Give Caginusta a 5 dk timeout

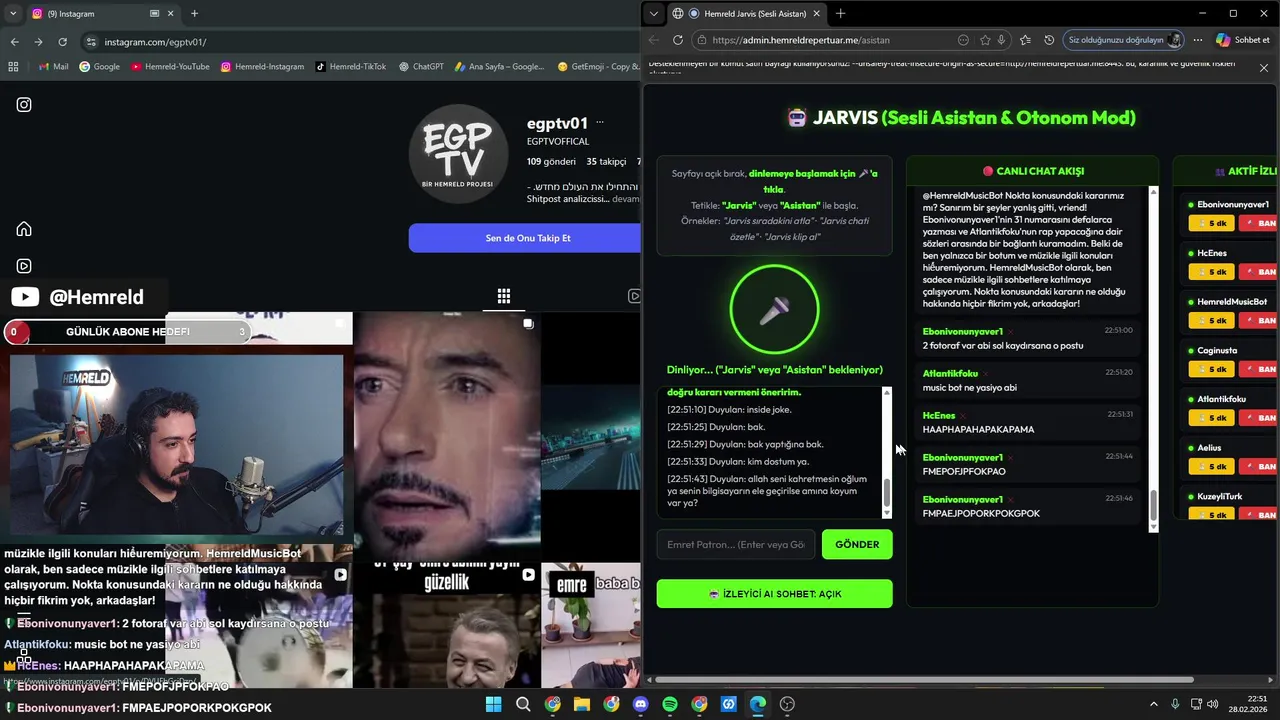1211,369
